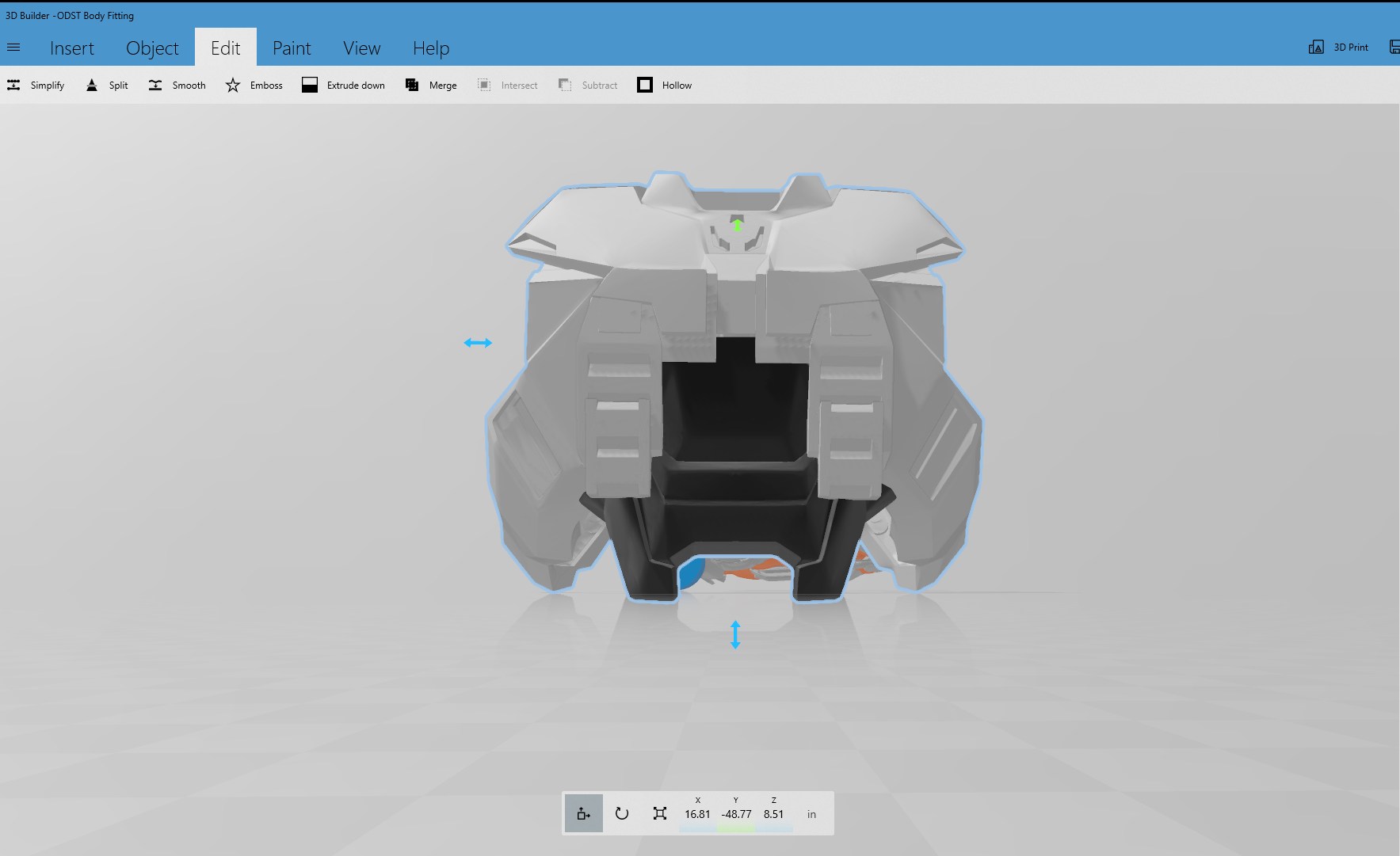Open the Paint tab
Screen dimensions: 1400x856
(292, 48)
